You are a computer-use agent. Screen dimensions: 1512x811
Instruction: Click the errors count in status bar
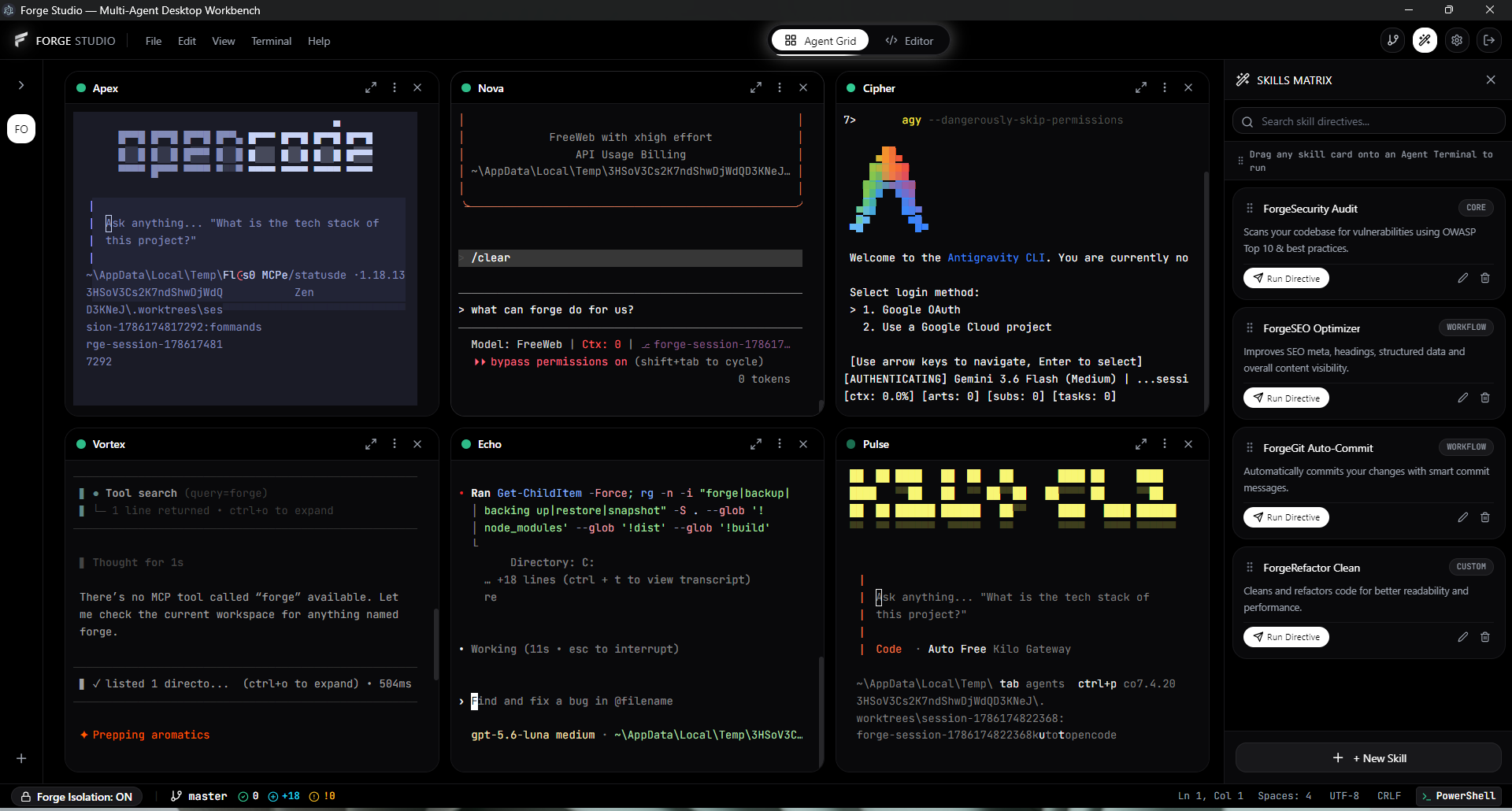249,797
